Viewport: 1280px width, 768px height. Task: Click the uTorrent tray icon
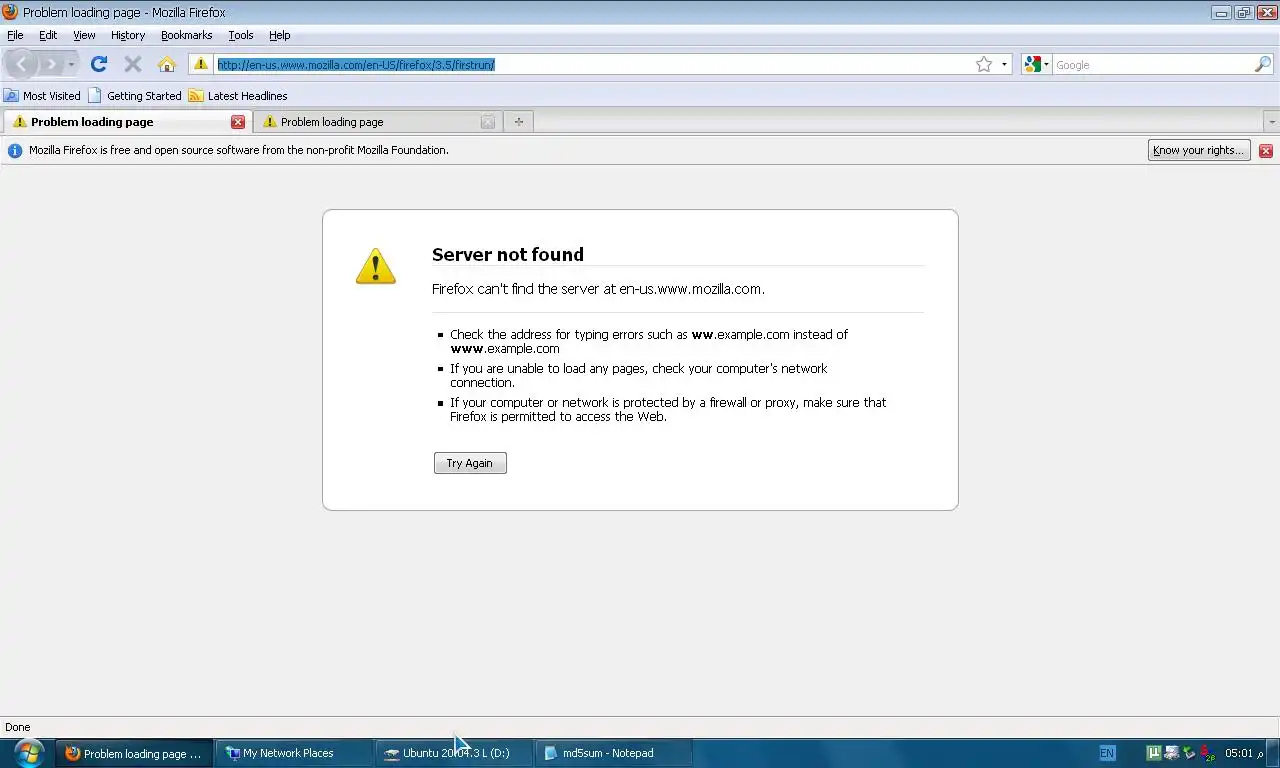click(1153, 753)
